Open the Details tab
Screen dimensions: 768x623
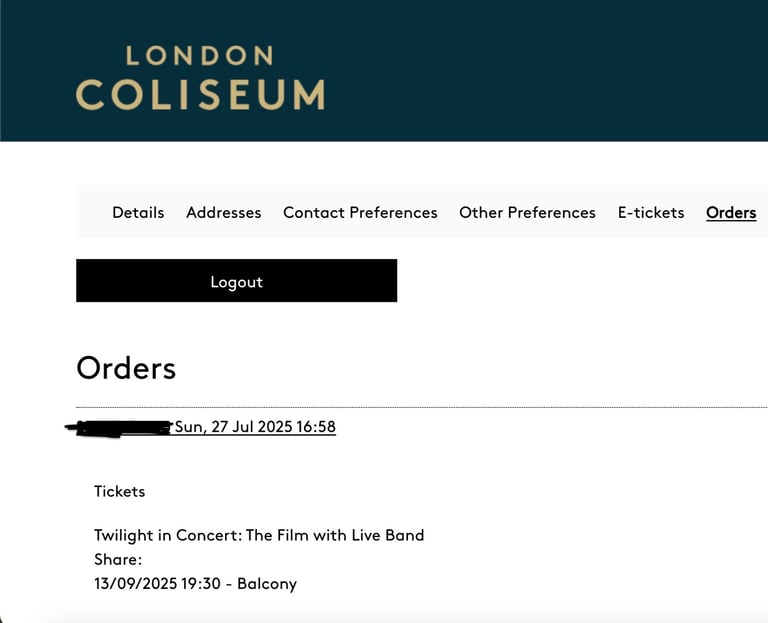(x=138, y=213)
